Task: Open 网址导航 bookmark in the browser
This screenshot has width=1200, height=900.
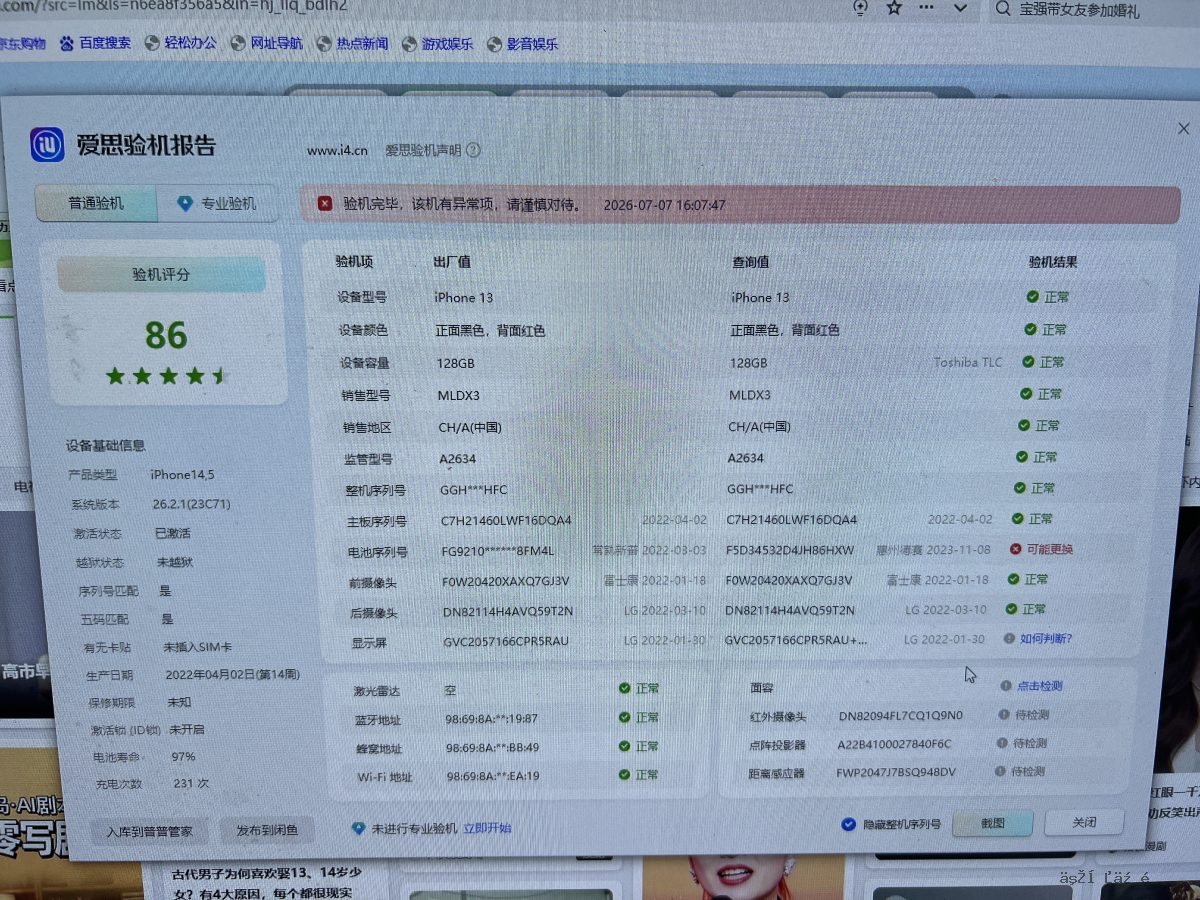Action: click(267, 44)
